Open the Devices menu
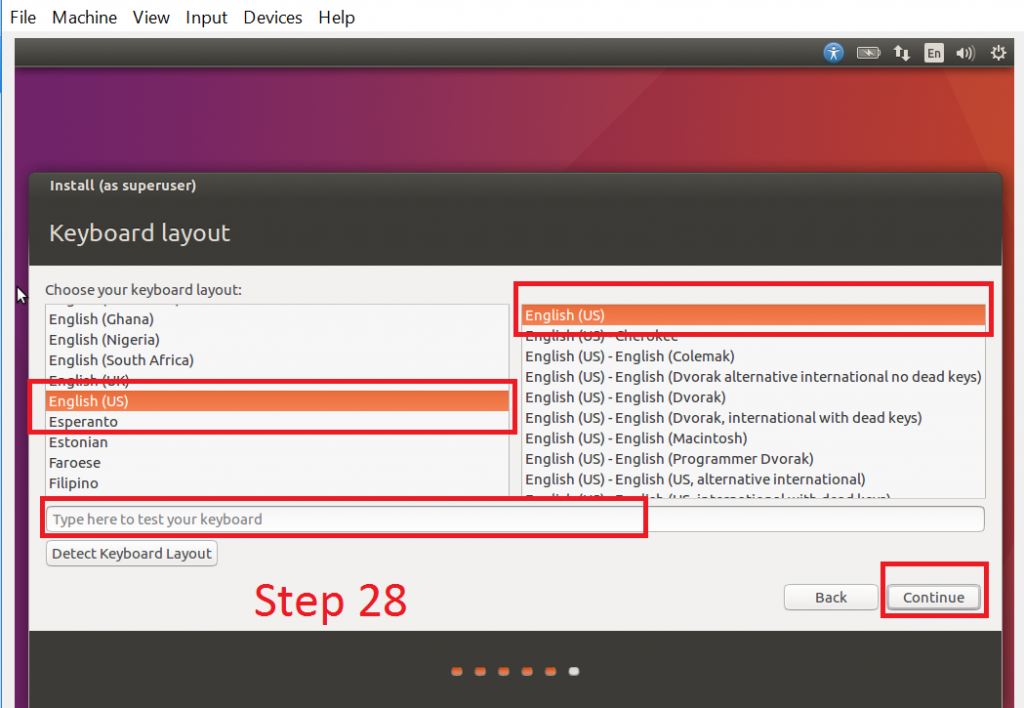 [x=272, y=17]
